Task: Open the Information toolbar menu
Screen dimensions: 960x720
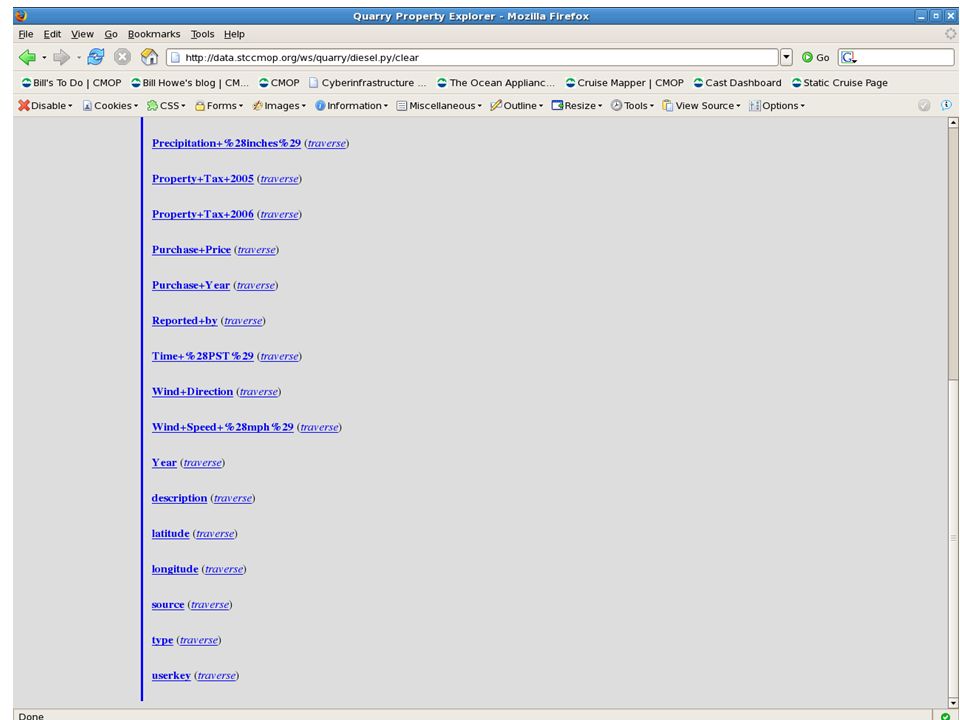Action: point(351,105)
